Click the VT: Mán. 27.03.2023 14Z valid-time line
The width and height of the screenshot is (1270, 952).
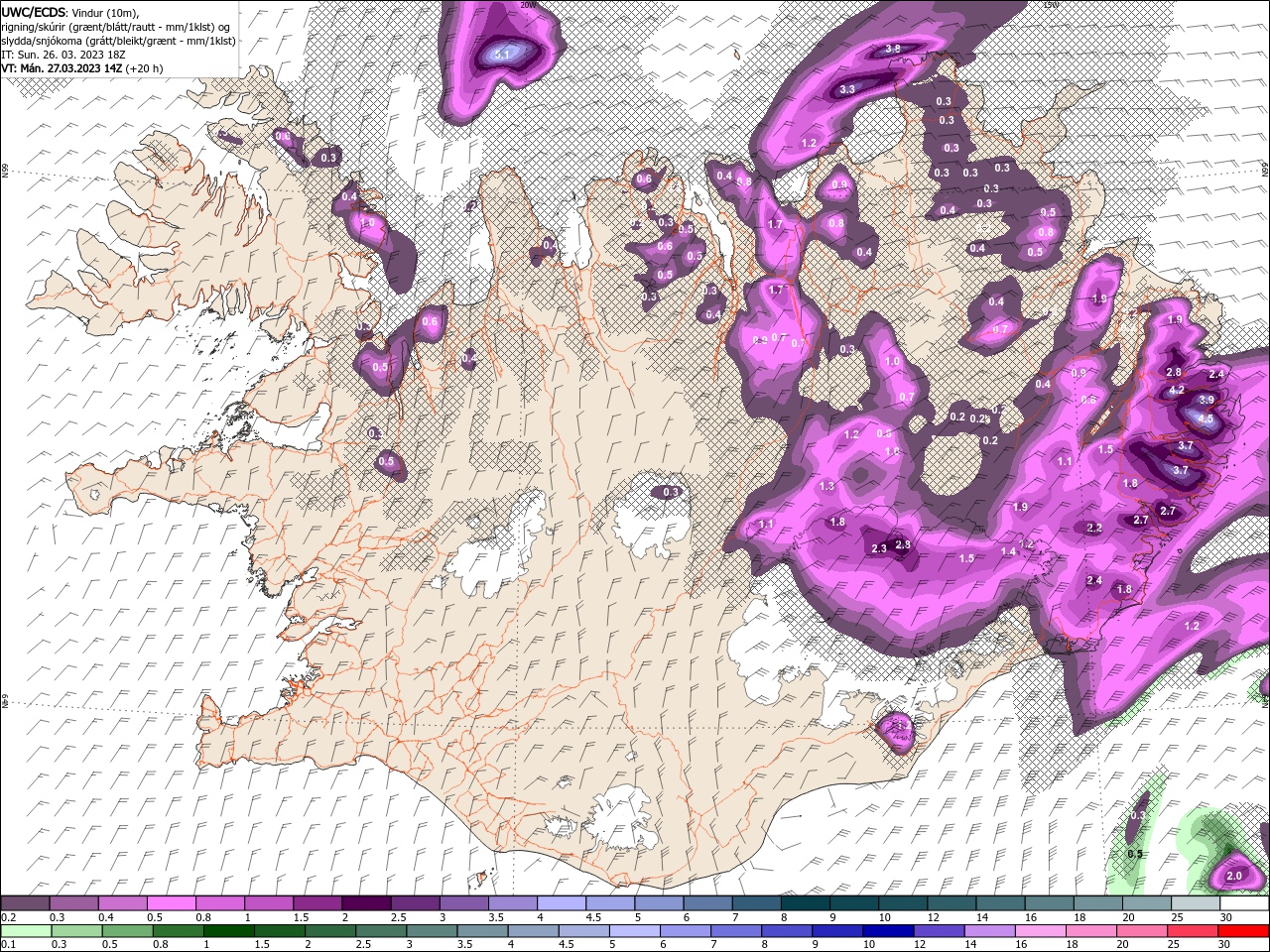[x=82, y=68]
